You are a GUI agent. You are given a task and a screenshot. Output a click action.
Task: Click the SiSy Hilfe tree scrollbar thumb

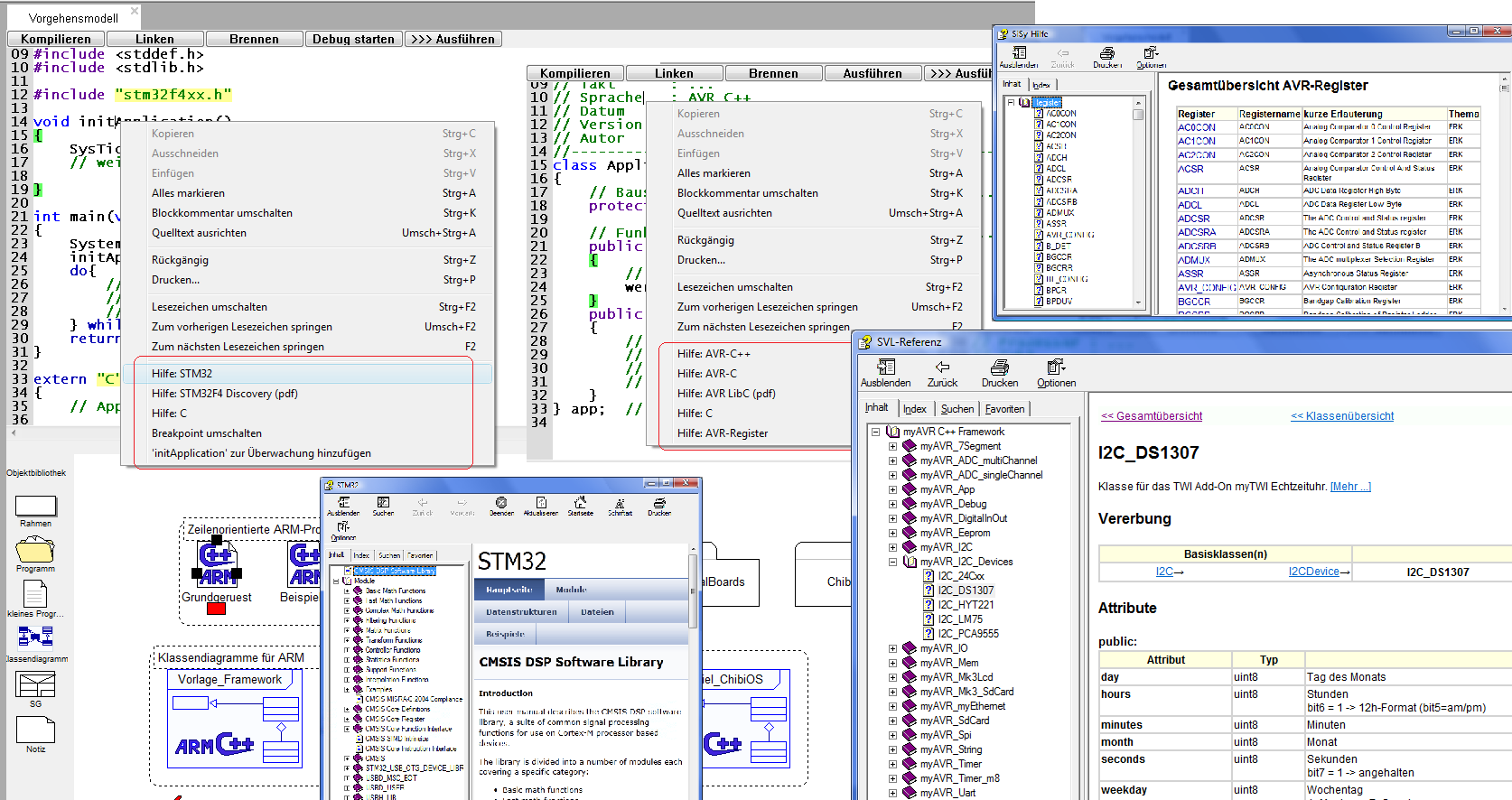tap(1138, 114)
